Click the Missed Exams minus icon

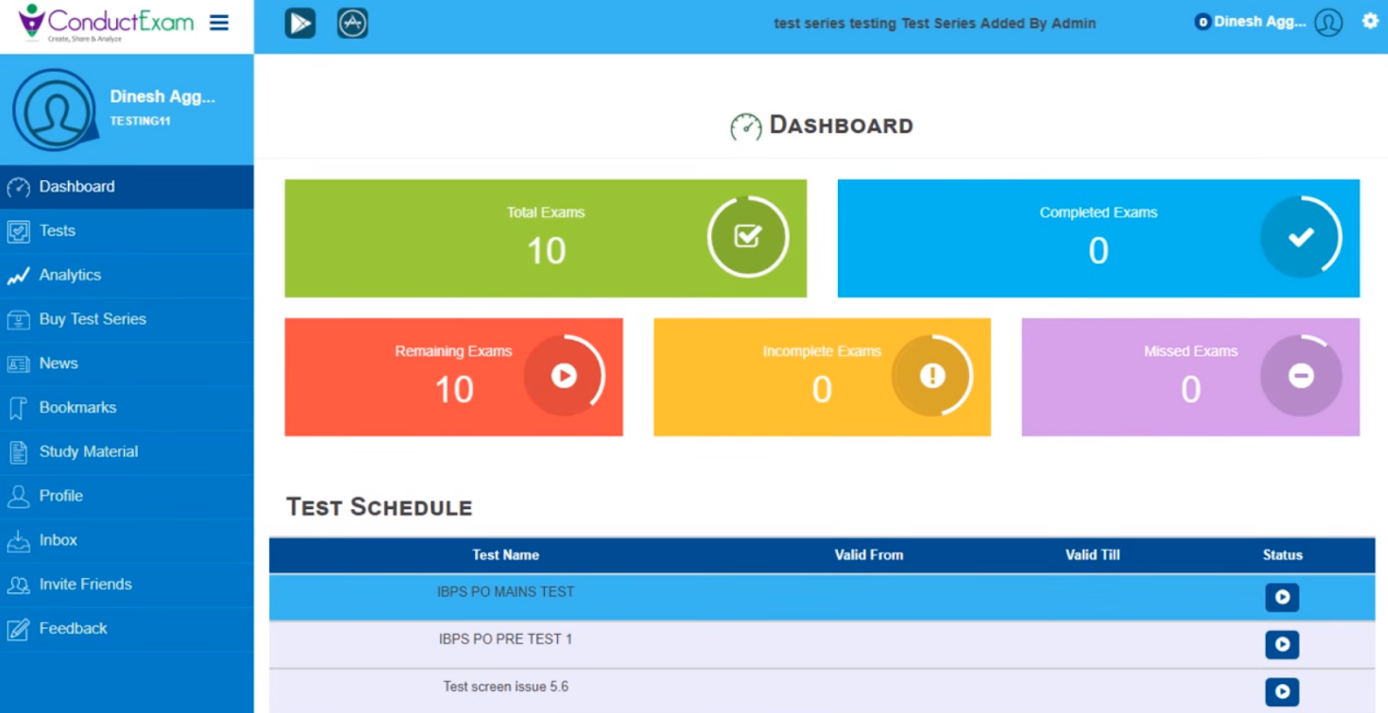click(x=1300, y=376)
